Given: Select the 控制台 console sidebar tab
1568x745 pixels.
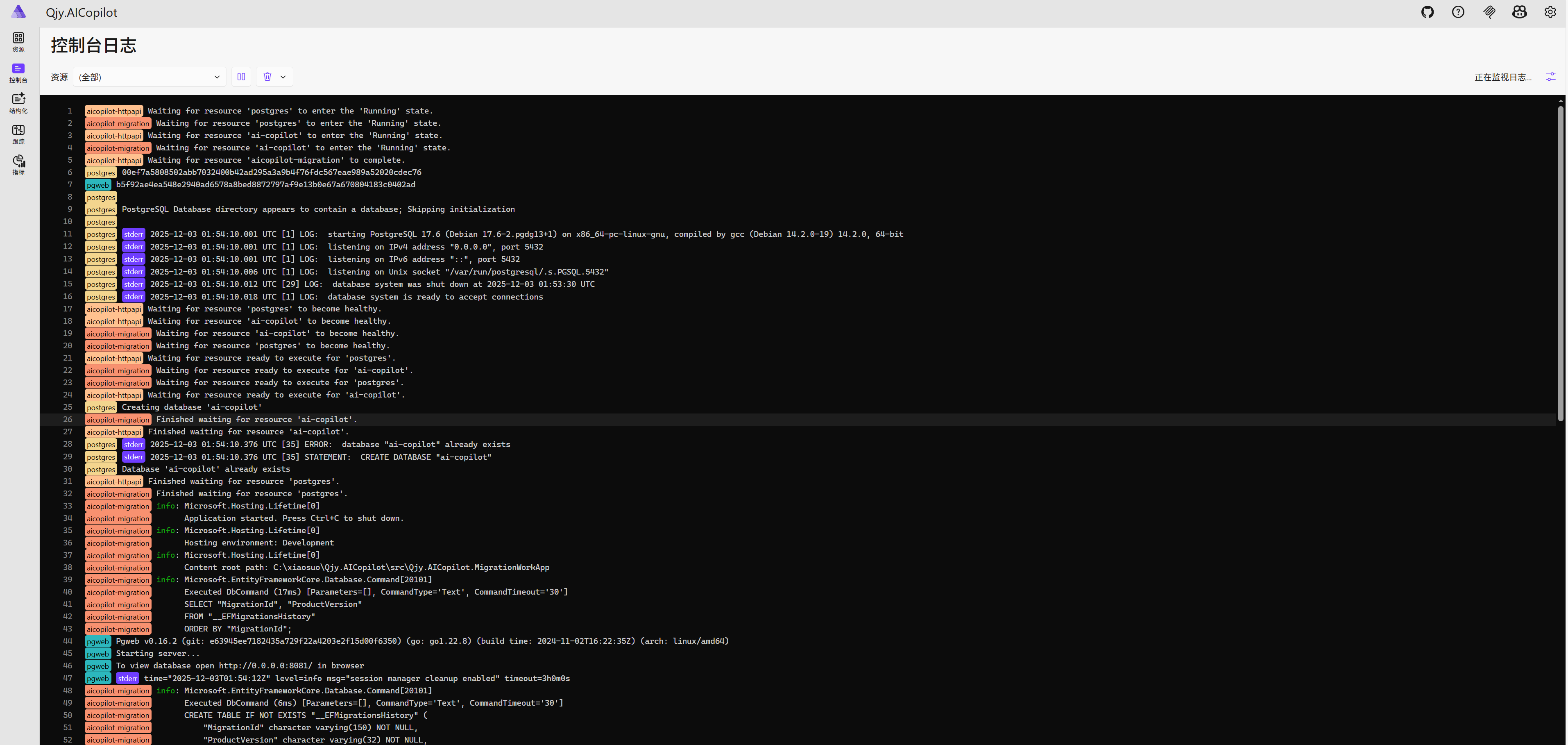Looking at the screenshot, I should click(x=18, y=73).
